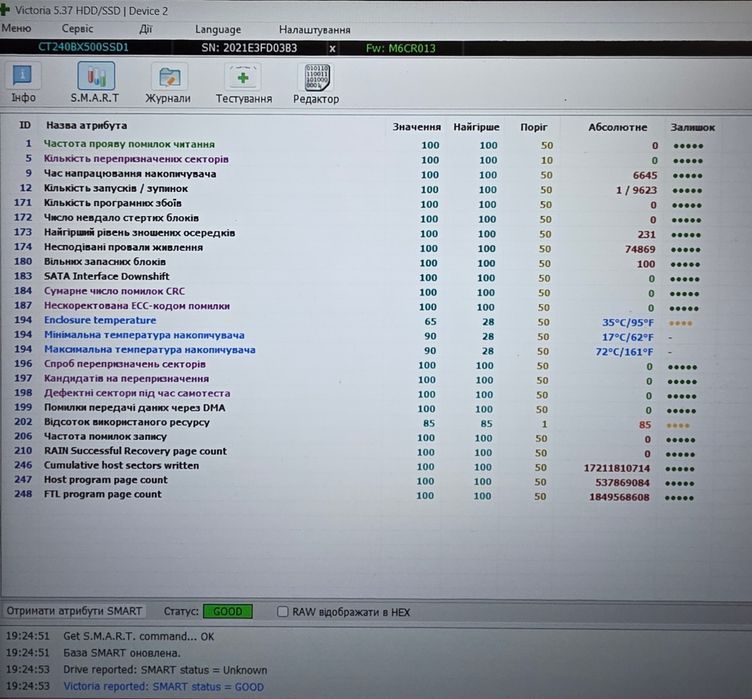Enable RAW відображати в HEX checkbox

(283, 612)
